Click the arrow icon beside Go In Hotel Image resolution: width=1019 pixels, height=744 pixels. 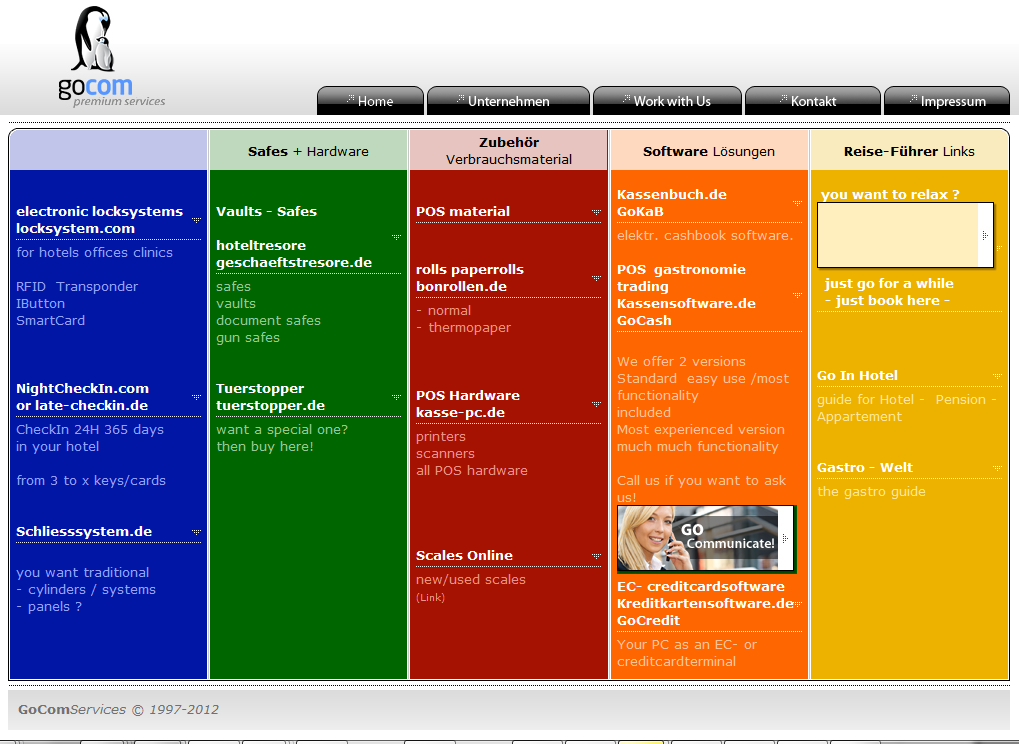[997, 377]
